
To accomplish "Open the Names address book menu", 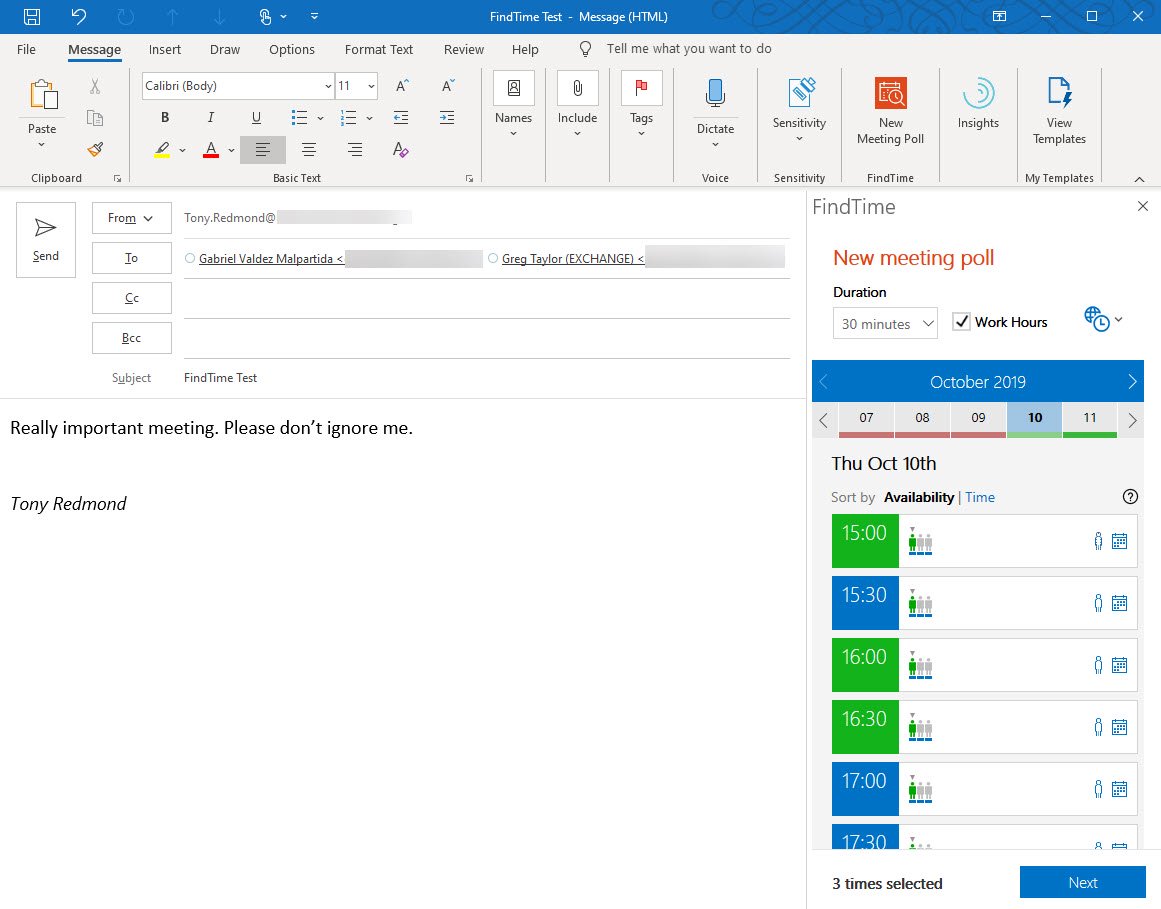I will 513,105.
